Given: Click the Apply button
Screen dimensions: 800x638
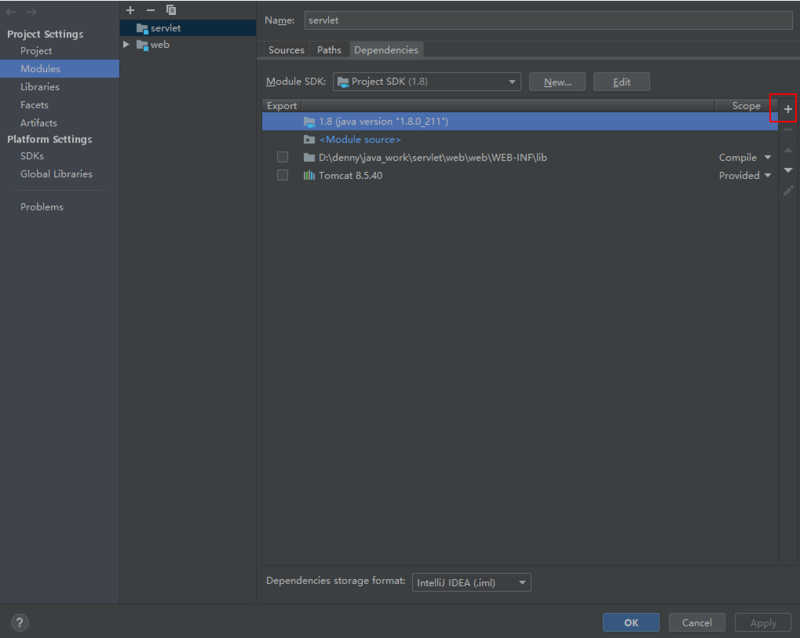Looking at the screenshot, I should click(763, 623).
